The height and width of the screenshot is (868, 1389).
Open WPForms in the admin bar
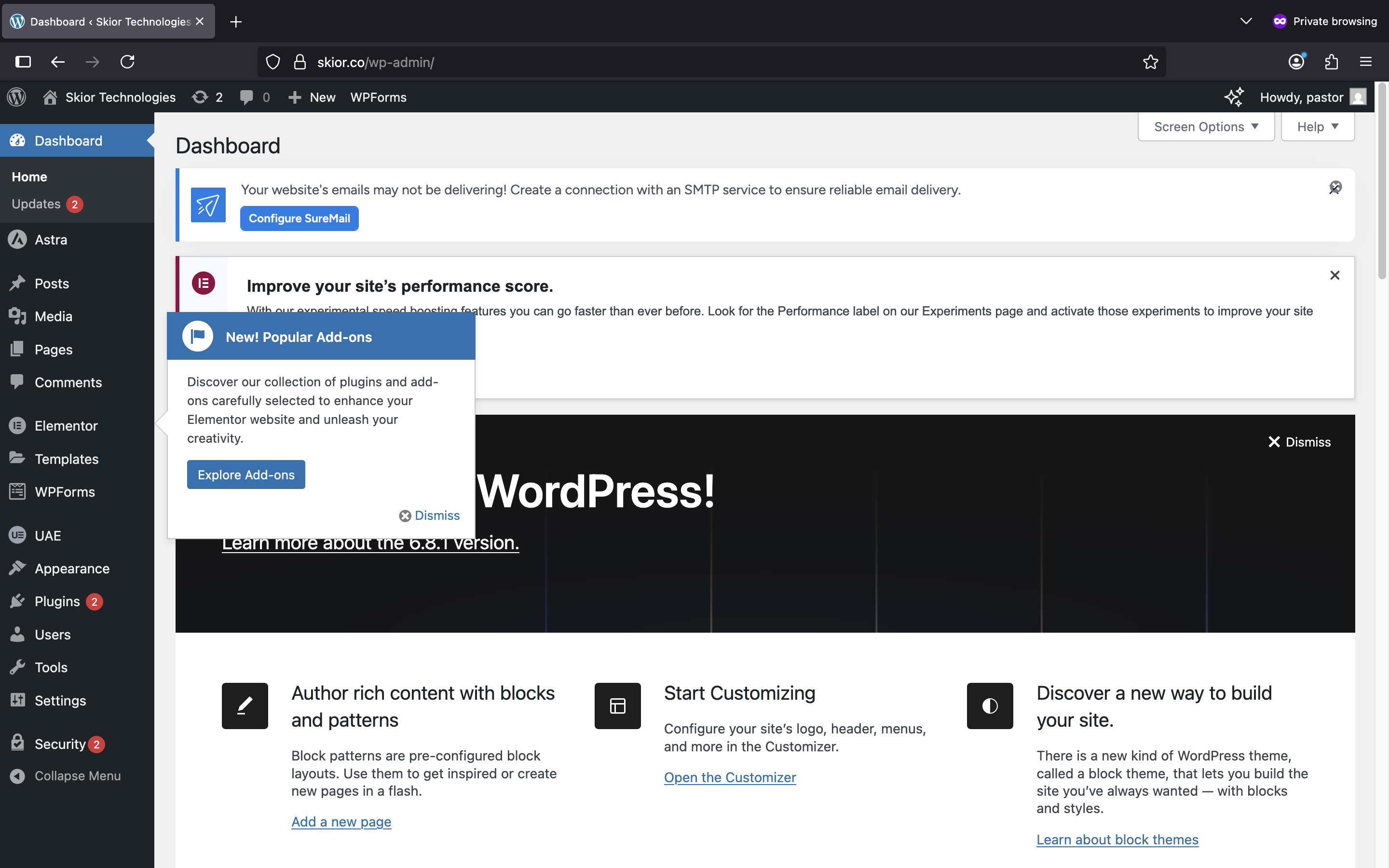[378, 97]
